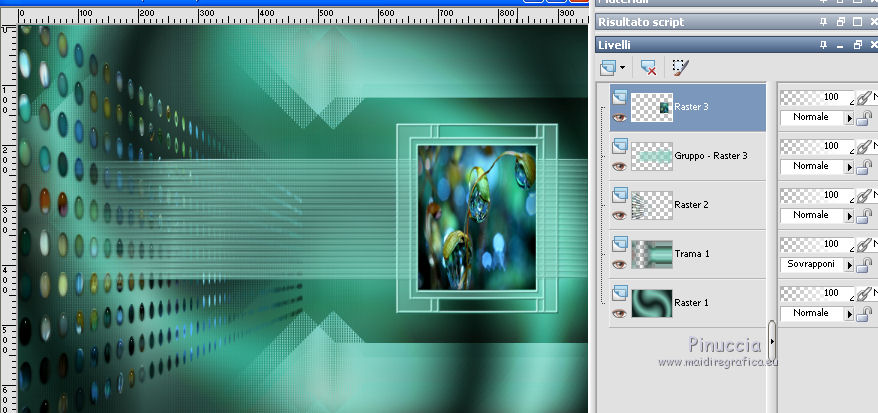The width and height of the screenshot is (878, 413).
Task: Click the opacity slider of Raster 3
Action: 817,97
